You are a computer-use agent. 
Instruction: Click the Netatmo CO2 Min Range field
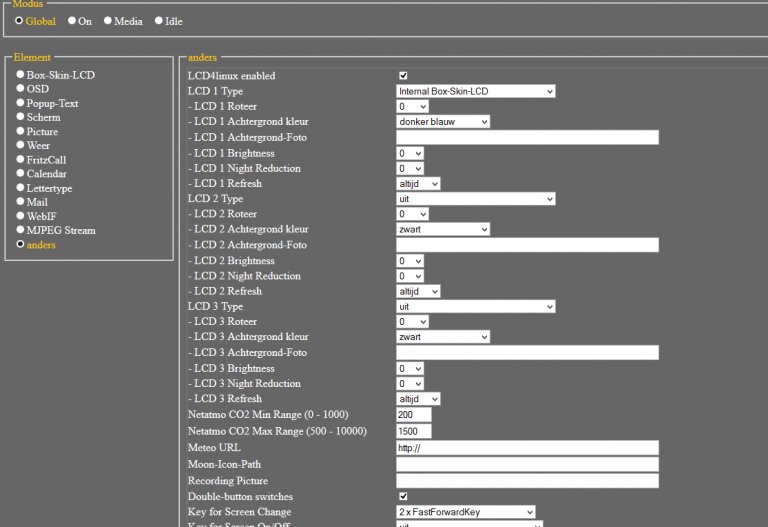click(x=413, y=414)
